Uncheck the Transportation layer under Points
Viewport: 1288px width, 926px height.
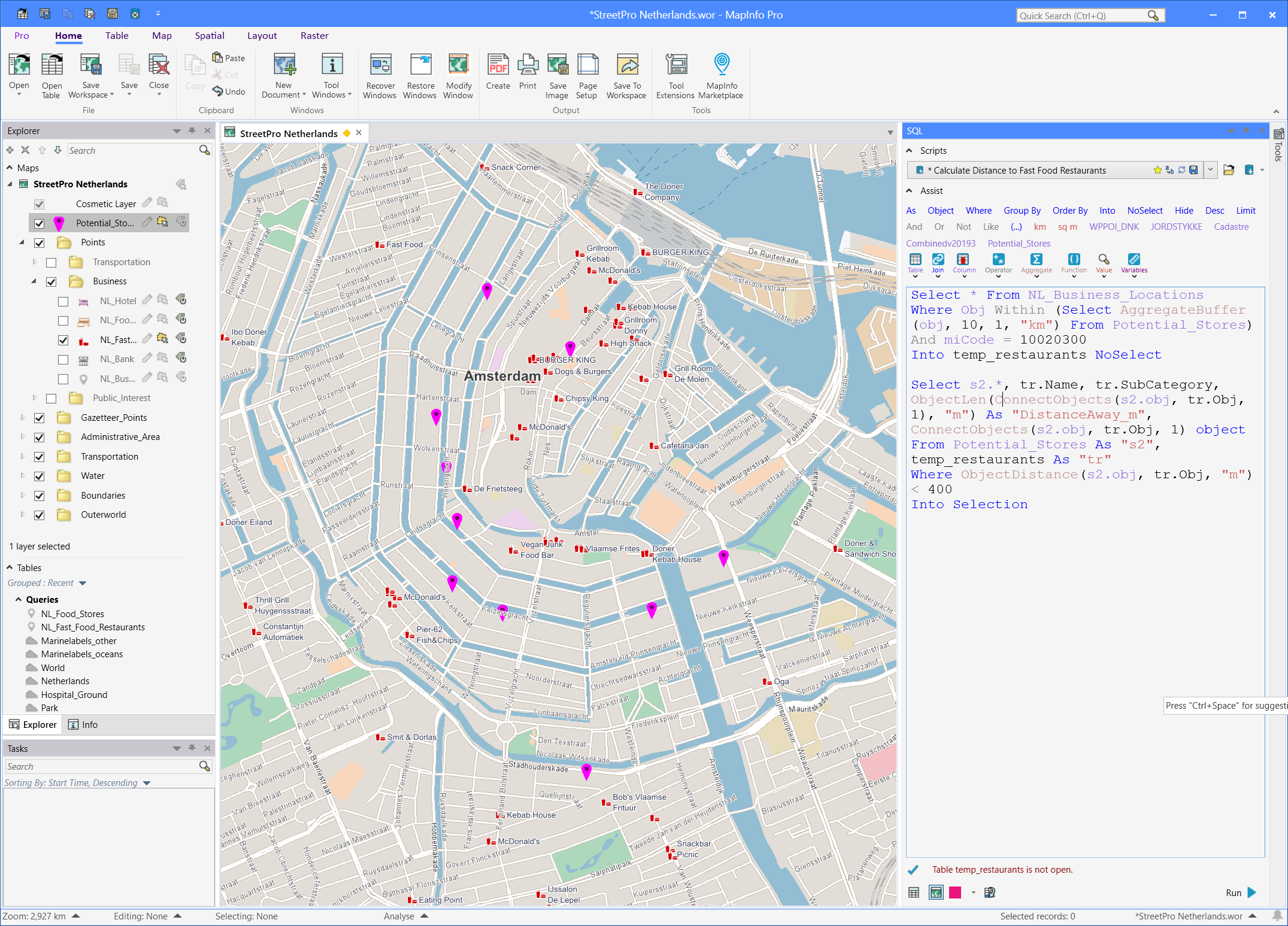point(51,262)
